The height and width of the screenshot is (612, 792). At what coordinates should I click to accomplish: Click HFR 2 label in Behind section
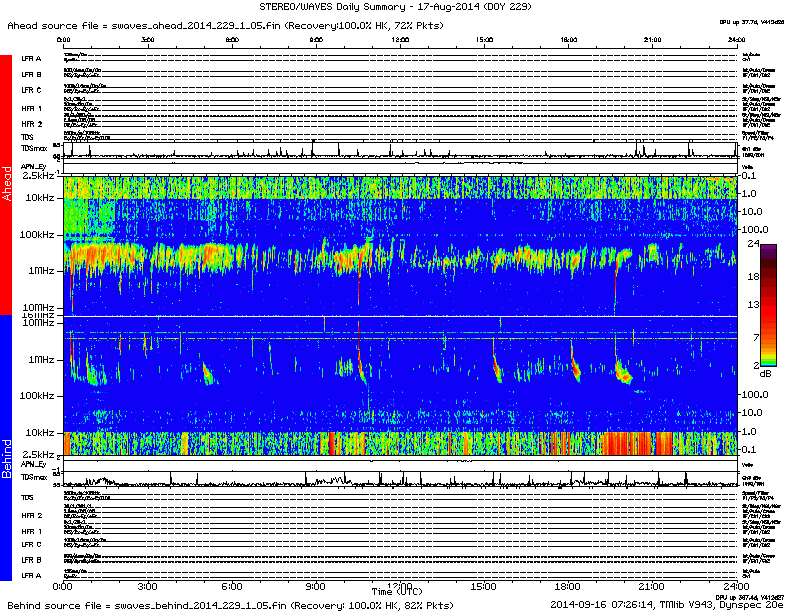[x=32, y=516]
